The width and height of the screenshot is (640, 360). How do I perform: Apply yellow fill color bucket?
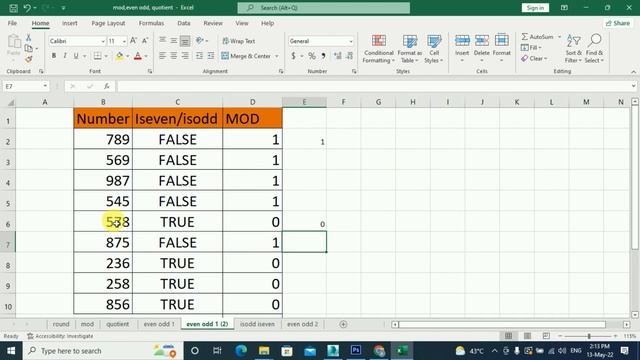click(x=119, y=56)
